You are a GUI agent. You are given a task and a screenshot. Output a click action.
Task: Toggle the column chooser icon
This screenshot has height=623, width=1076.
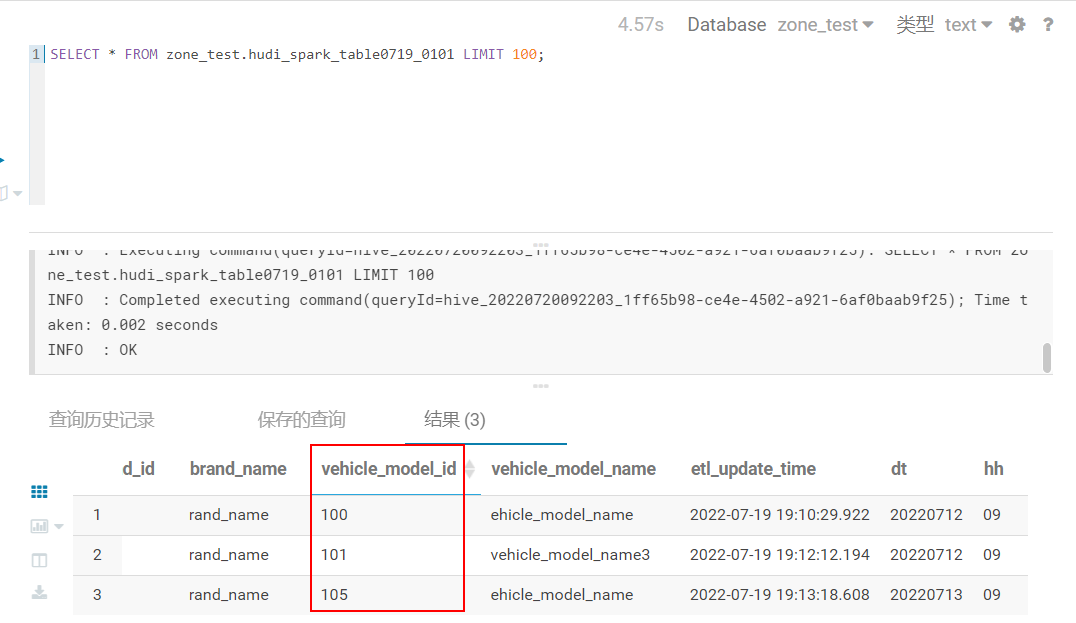pos(39,561)
